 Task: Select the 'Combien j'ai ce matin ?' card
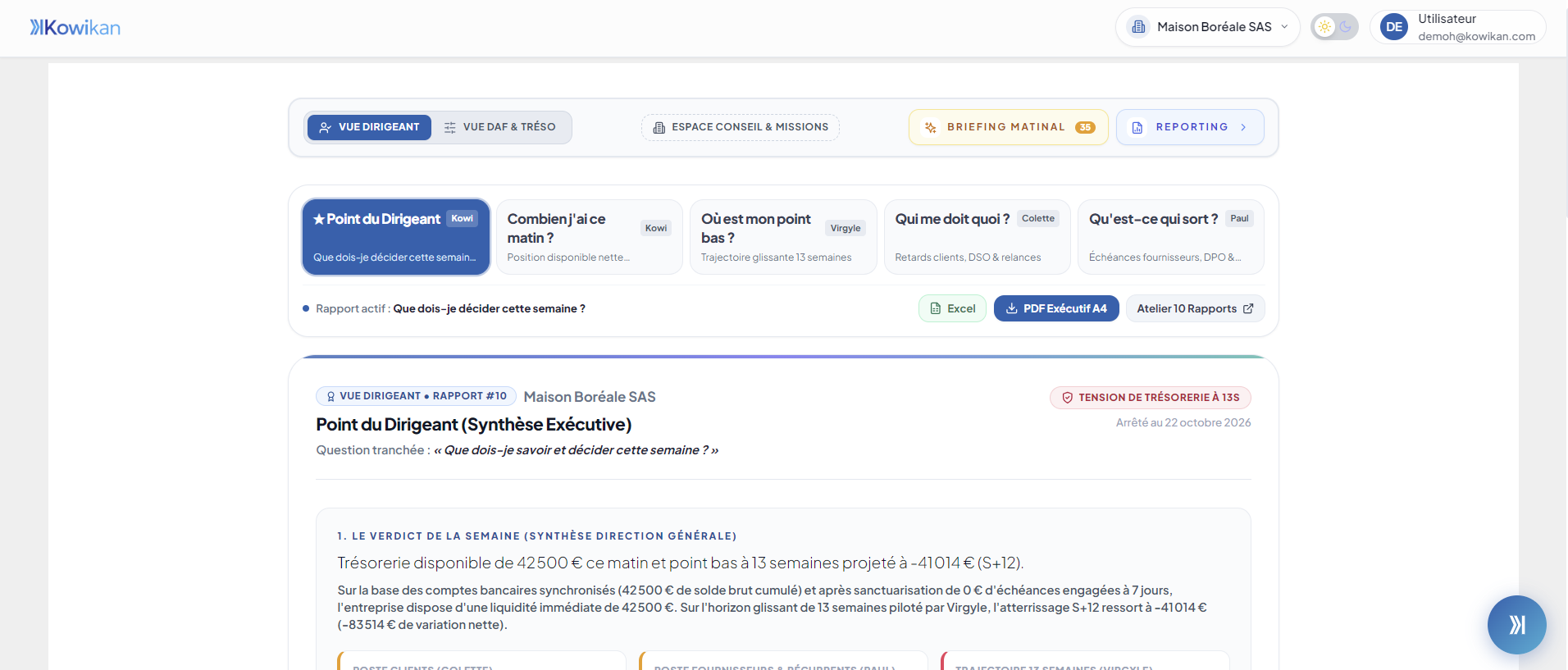pos(590,237)
